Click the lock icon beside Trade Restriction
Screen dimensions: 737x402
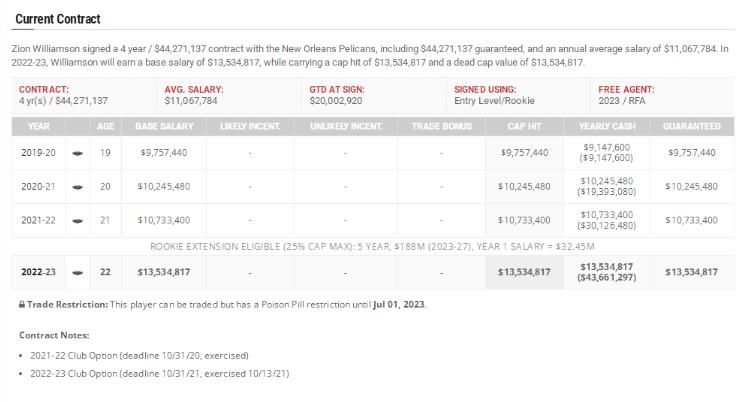tap(22, 305)
